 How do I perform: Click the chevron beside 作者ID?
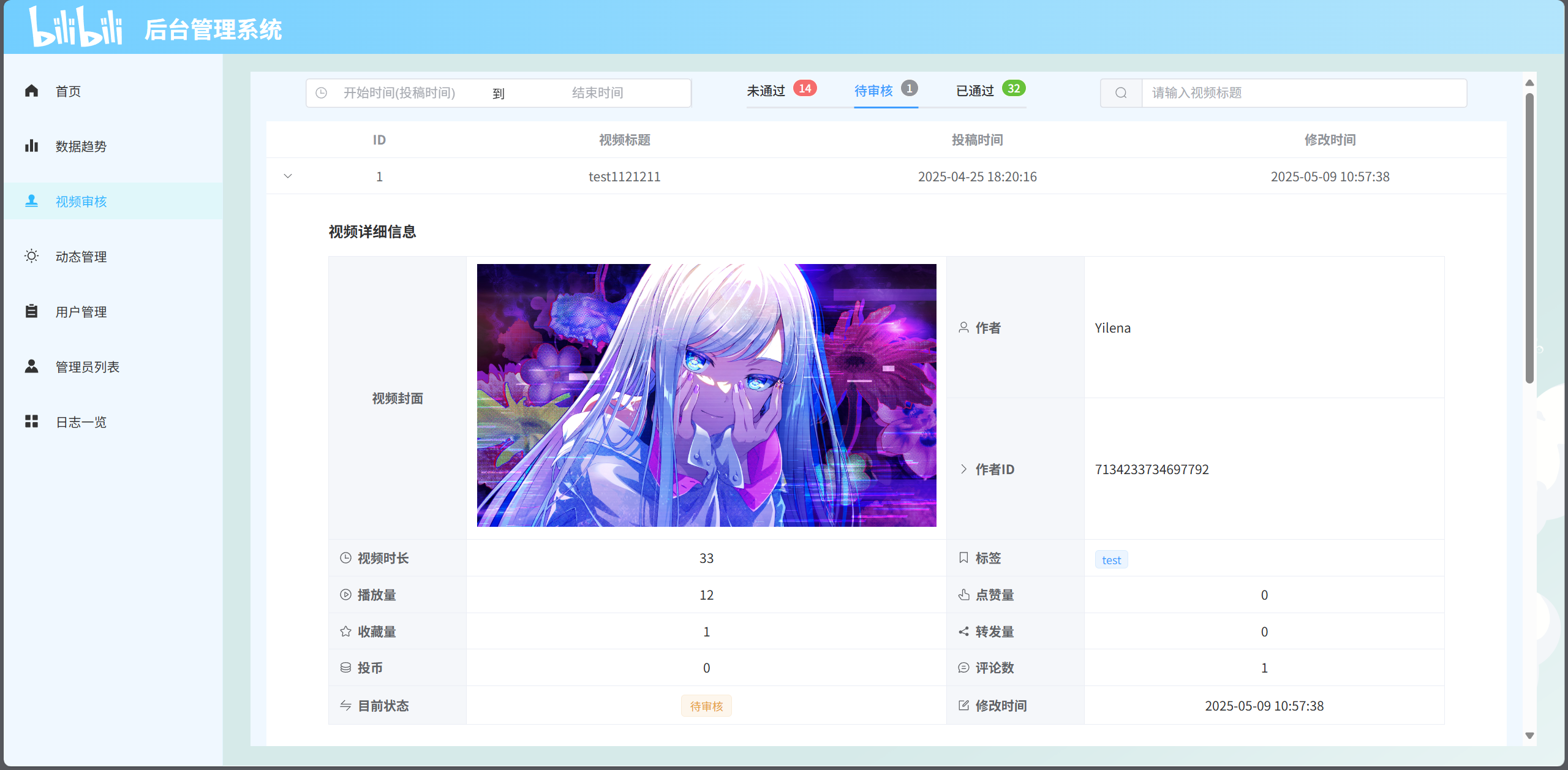[963, 469]
